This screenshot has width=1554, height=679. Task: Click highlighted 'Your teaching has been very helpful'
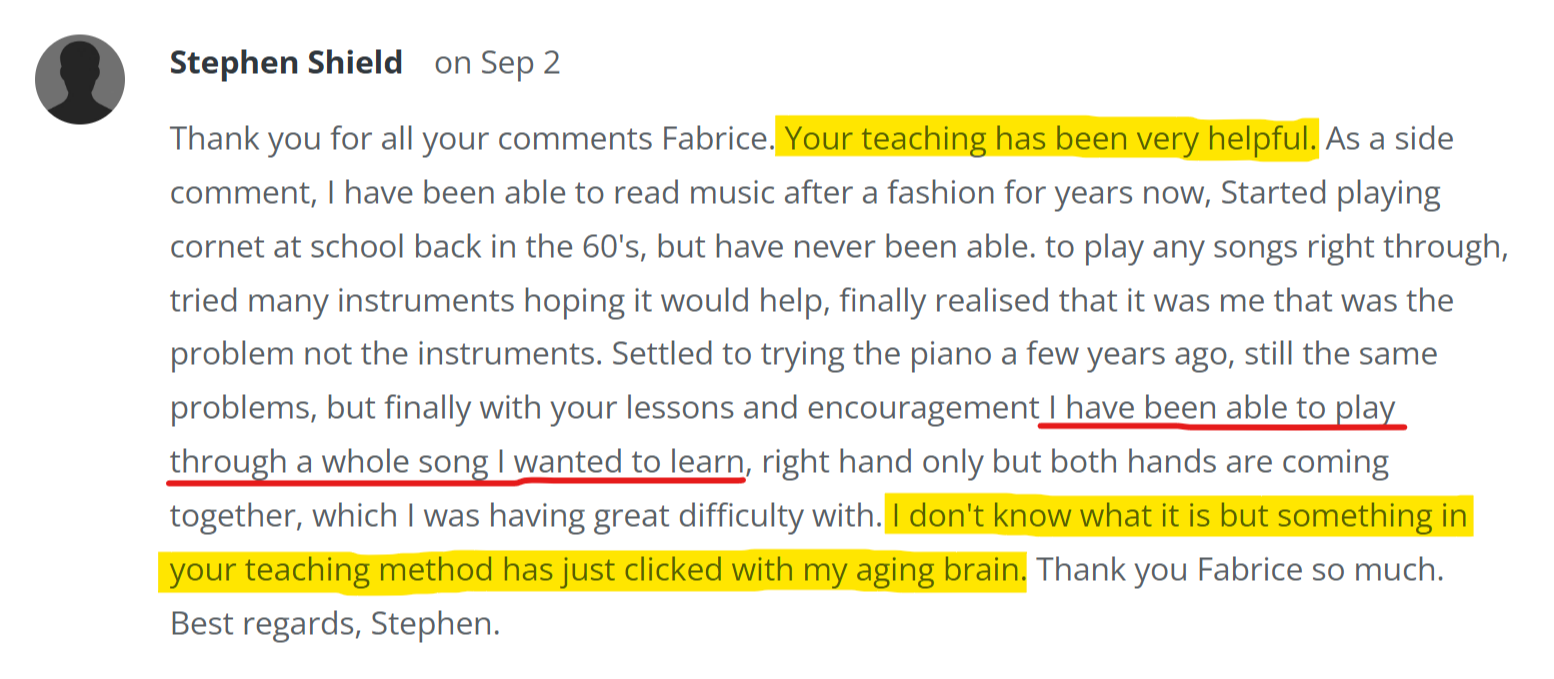pos(1050,139)
